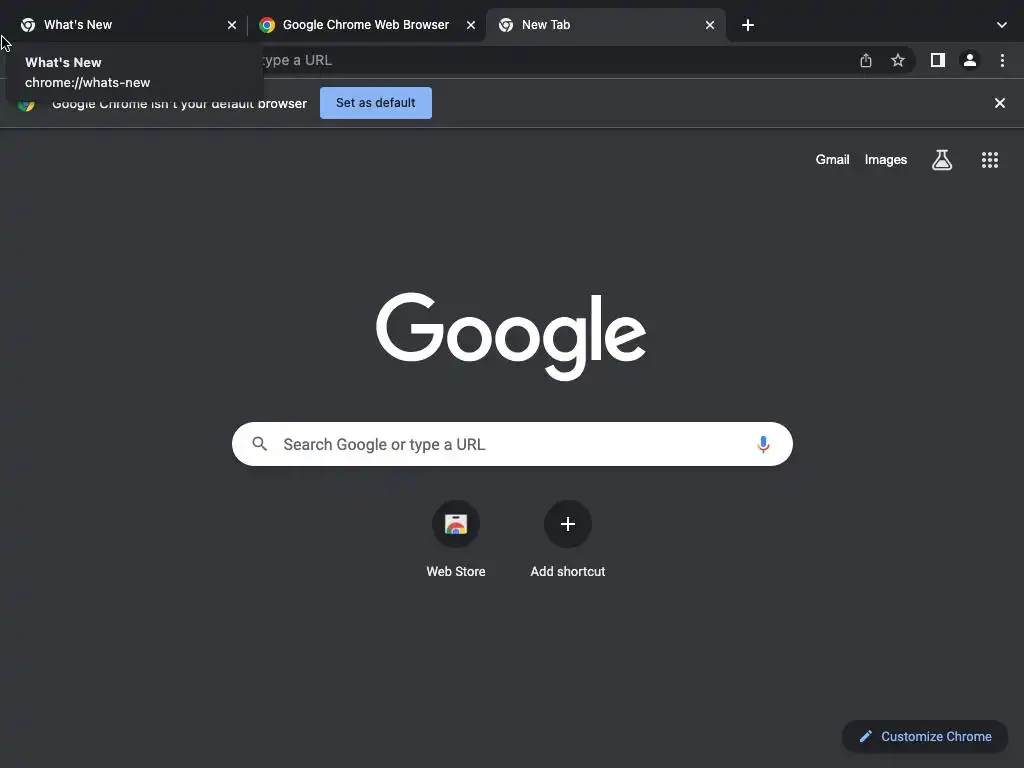The image size is (1024, 768).
Task: Close the New Tab tab
Action: point(710,25)
